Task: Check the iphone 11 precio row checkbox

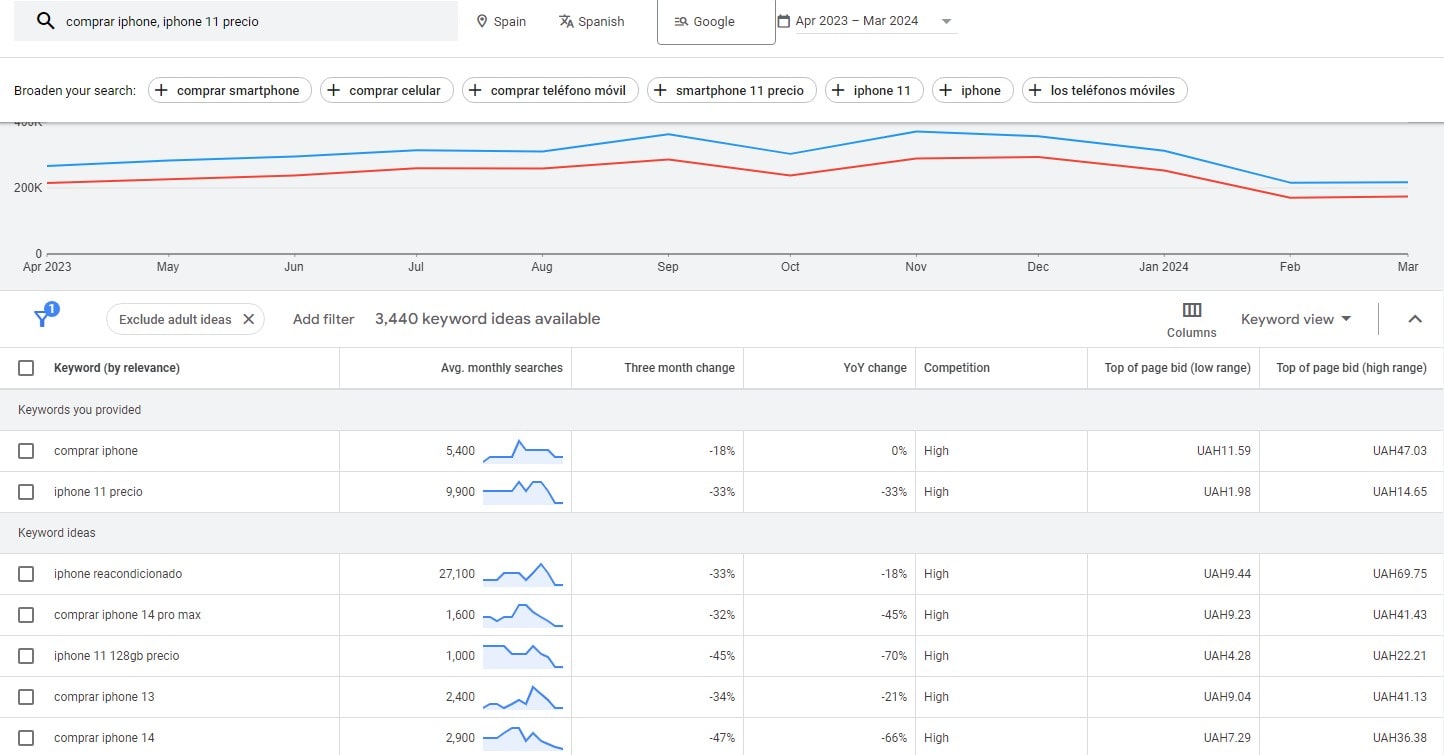Action: coord(26,492)
